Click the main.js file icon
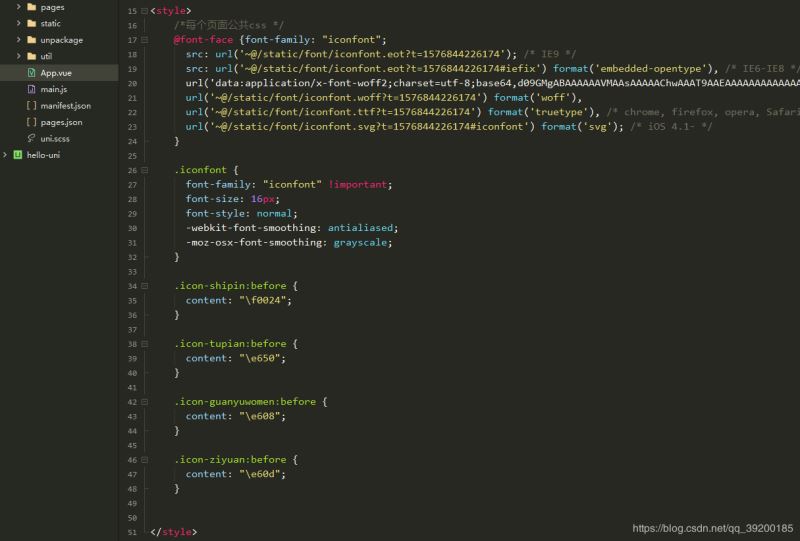 pyautogui.click(x=31, y=89)
